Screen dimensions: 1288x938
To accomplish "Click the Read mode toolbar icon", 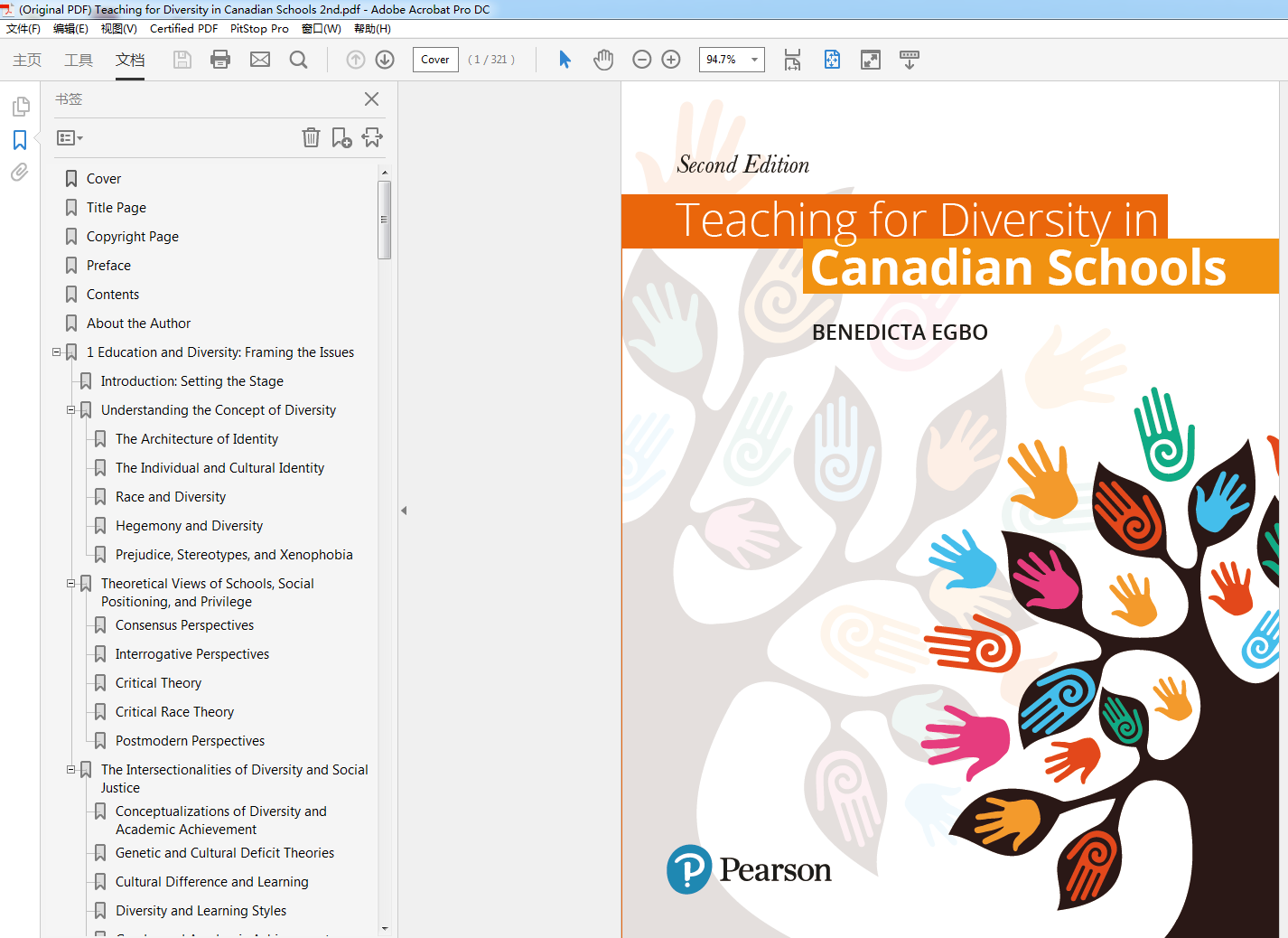I will pyautogui.click(x=910, y=60).
